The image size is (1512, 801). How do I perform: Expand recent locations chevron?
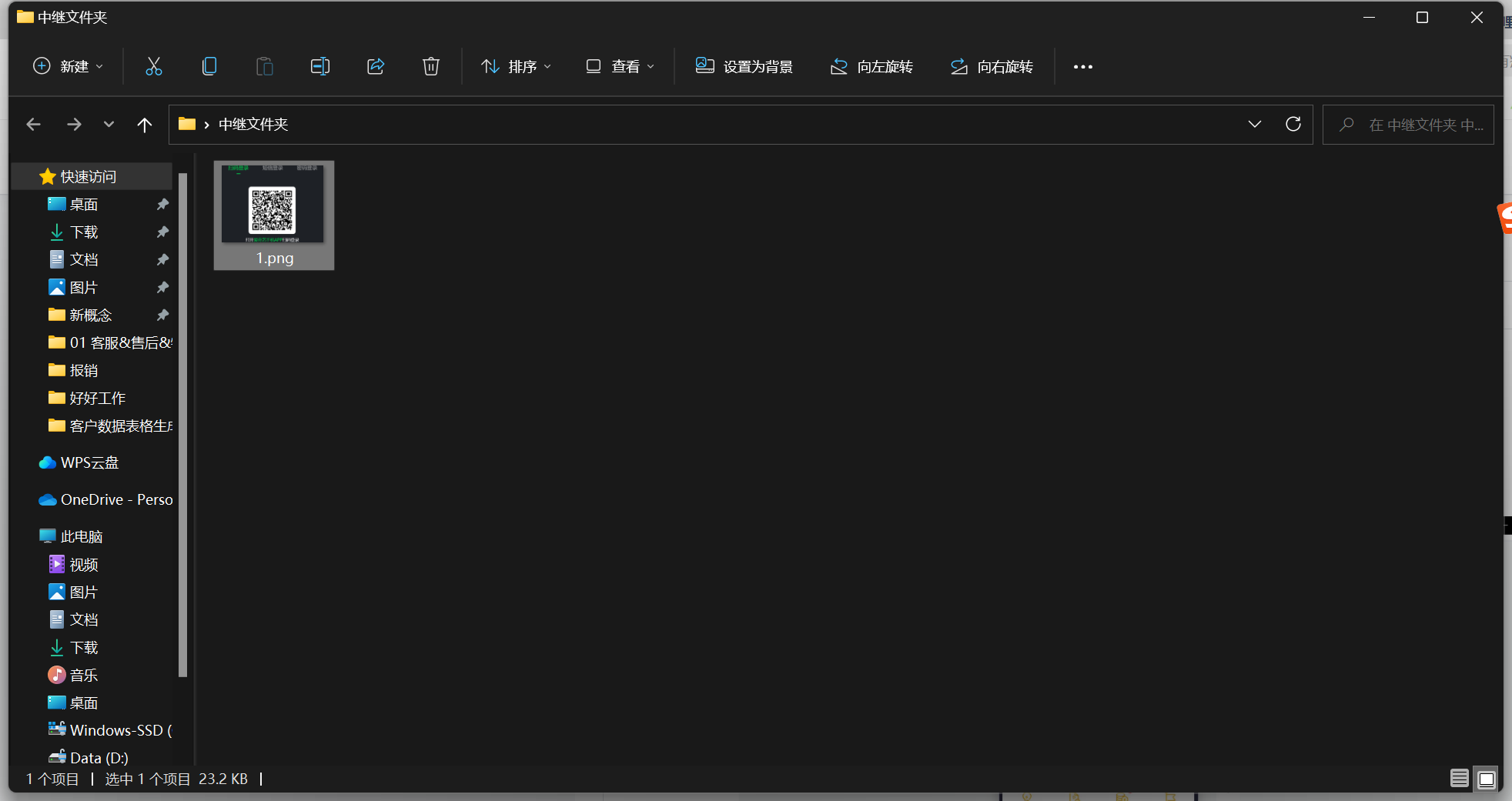109,125
